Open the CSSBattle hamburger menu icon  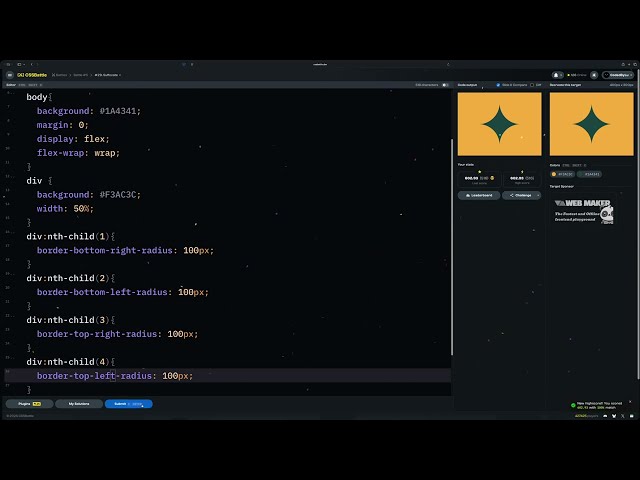coord(9,75)
